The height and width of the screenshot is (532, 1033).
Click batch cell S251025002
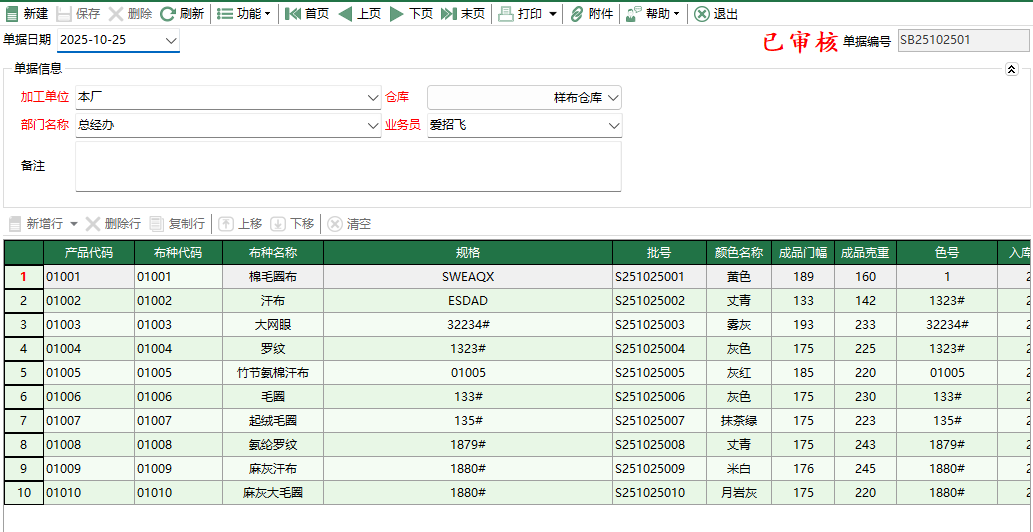(659, 301)
